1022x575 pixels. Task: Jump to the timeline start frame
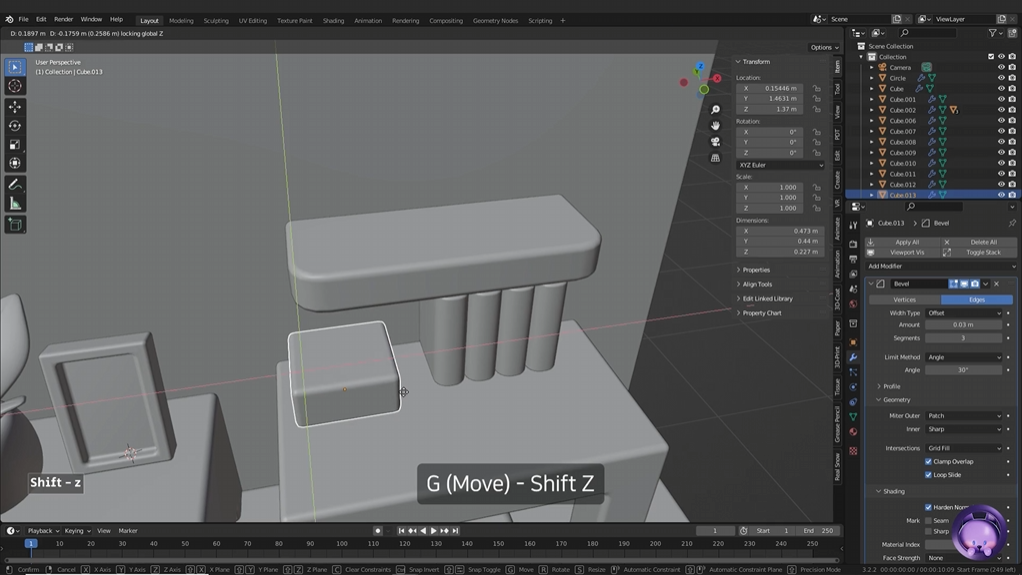coord(402,531)
